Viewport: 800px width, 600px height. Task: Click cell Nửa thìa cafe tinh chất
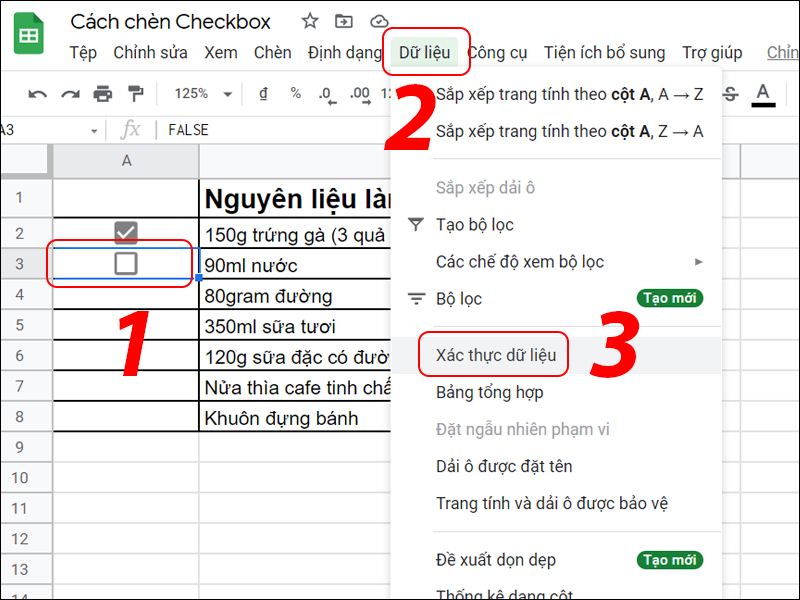click(295, 386)
